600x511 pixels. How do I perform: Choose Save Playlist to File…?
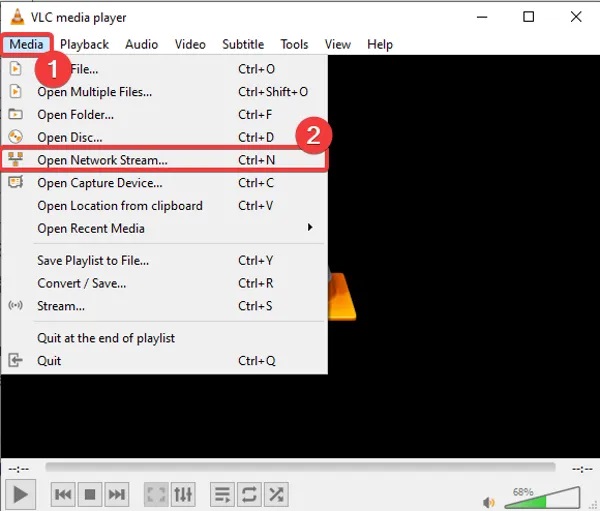coord(165,261)
